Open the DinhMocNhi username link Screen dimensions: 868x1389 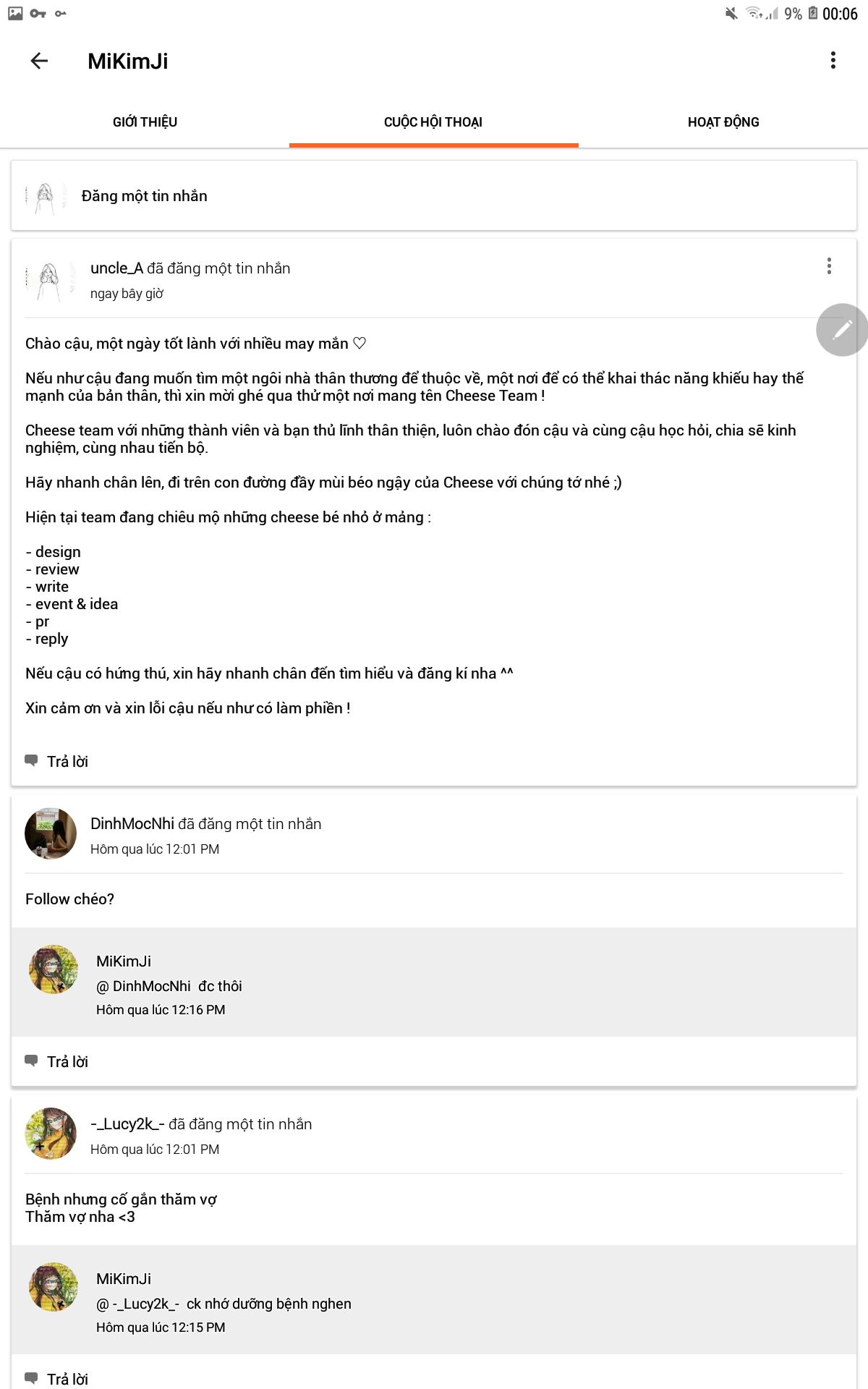(132, 824)
